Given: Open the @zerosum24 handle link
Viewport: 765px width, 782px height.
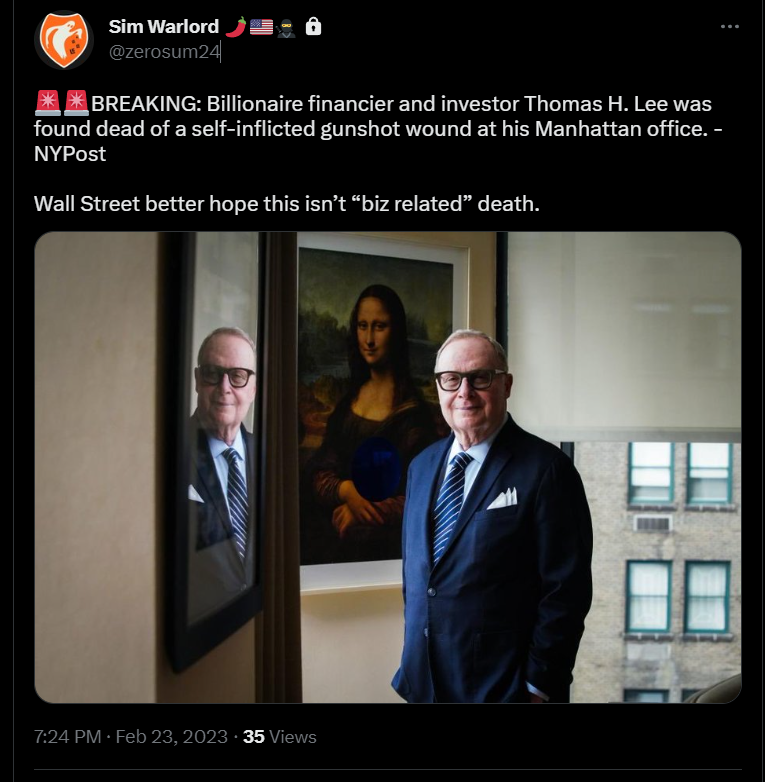Looking at the screenshot, I should [x=165, y=52].
